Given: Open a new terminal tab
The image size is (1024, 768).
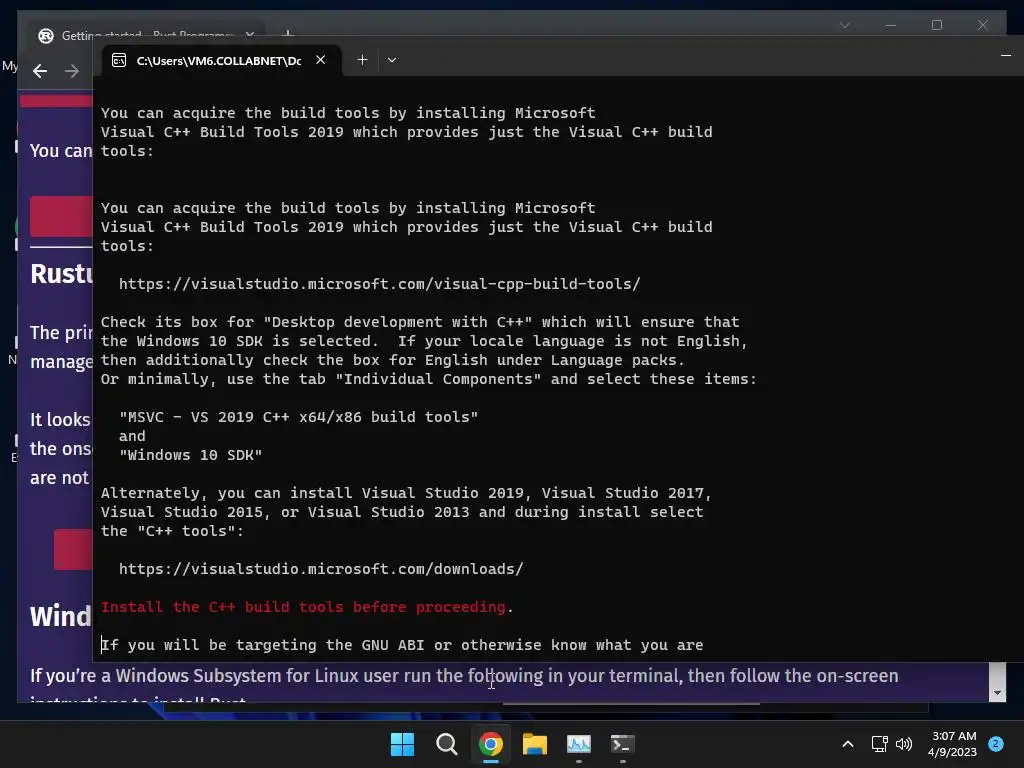Looking at the screenshot, I should 362,60.
